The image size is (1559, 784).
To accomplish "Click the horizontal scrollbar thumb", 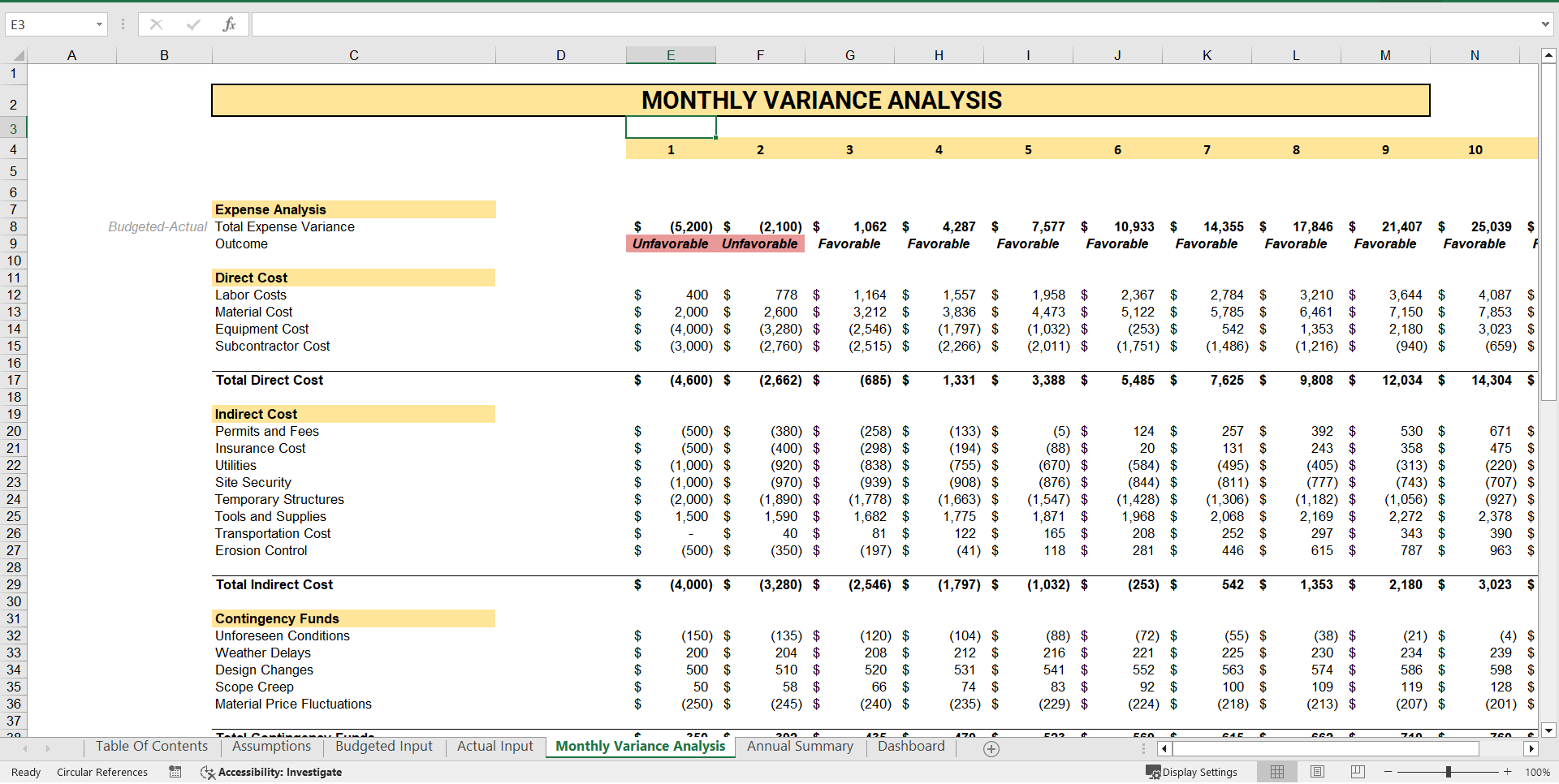I will click(1326, 749).
